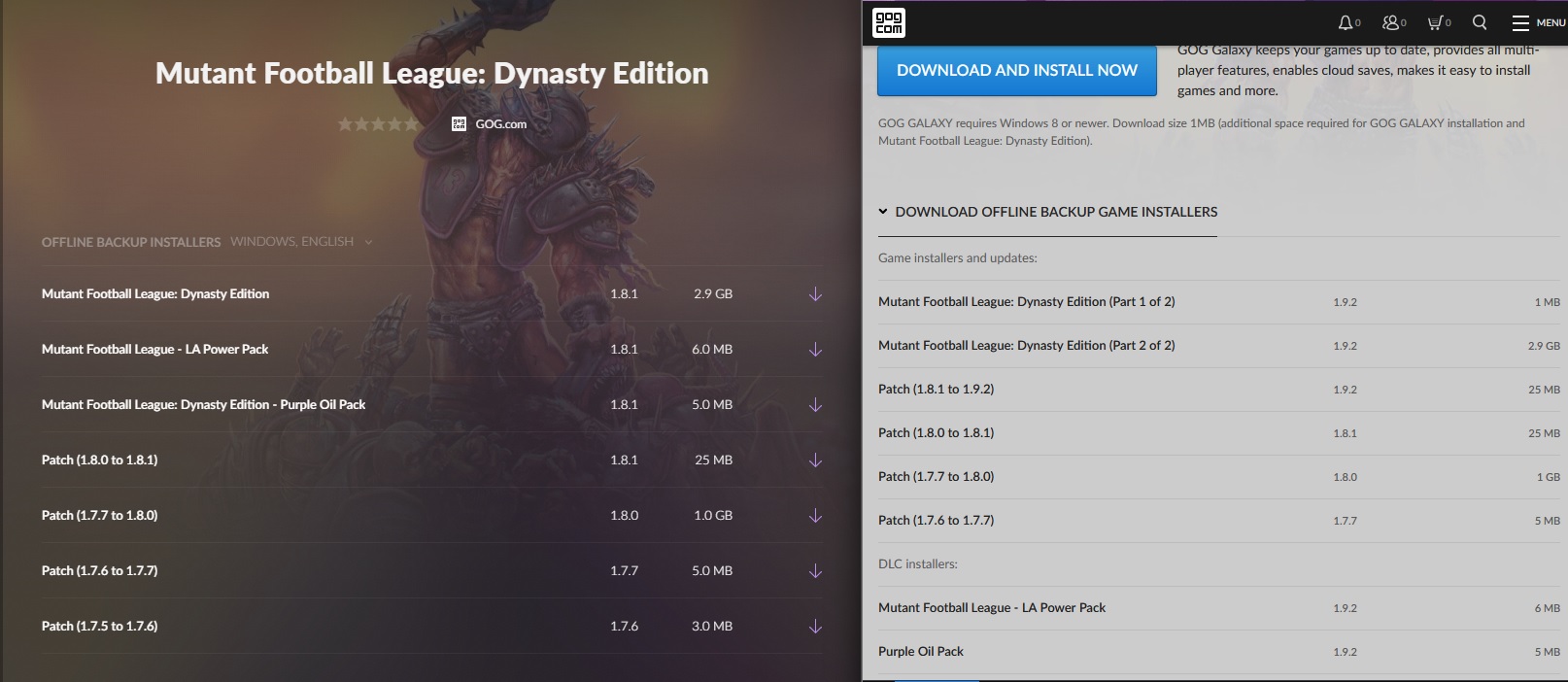Screen dimensions: 1568x682
Task: Click the five-star rating under title
Action: coord(378,123)
